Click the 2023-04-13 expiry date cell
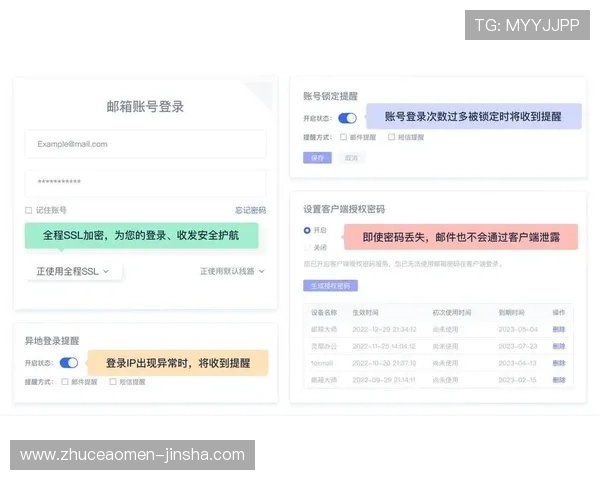 [517, 363]
